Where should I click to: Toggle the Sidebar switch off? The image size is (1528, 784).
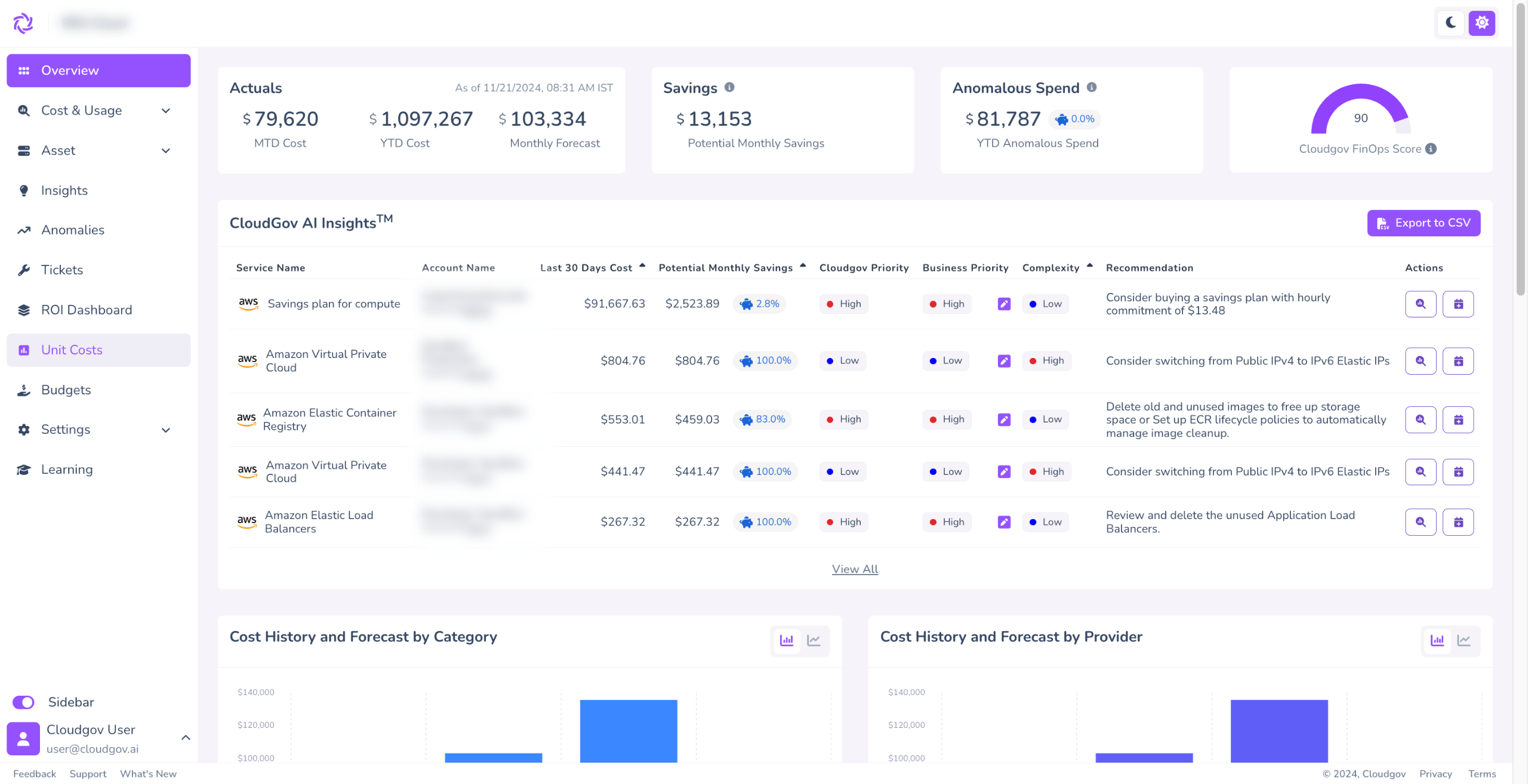[24, 702]
